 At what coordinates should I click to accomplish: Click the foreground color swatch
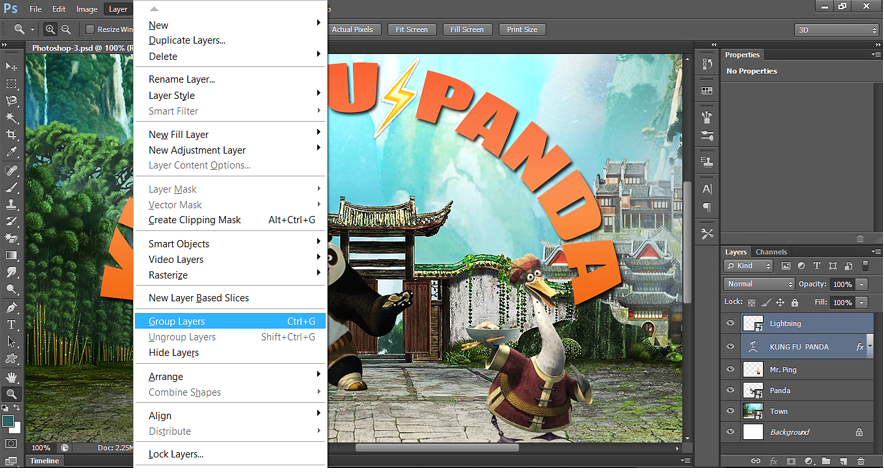point(8,420)
